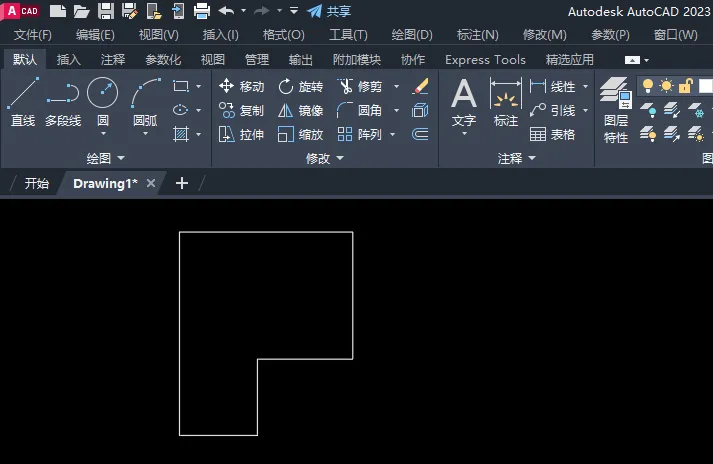Open the Array dropdown arrow
The image size is (713, 464).
392,134
